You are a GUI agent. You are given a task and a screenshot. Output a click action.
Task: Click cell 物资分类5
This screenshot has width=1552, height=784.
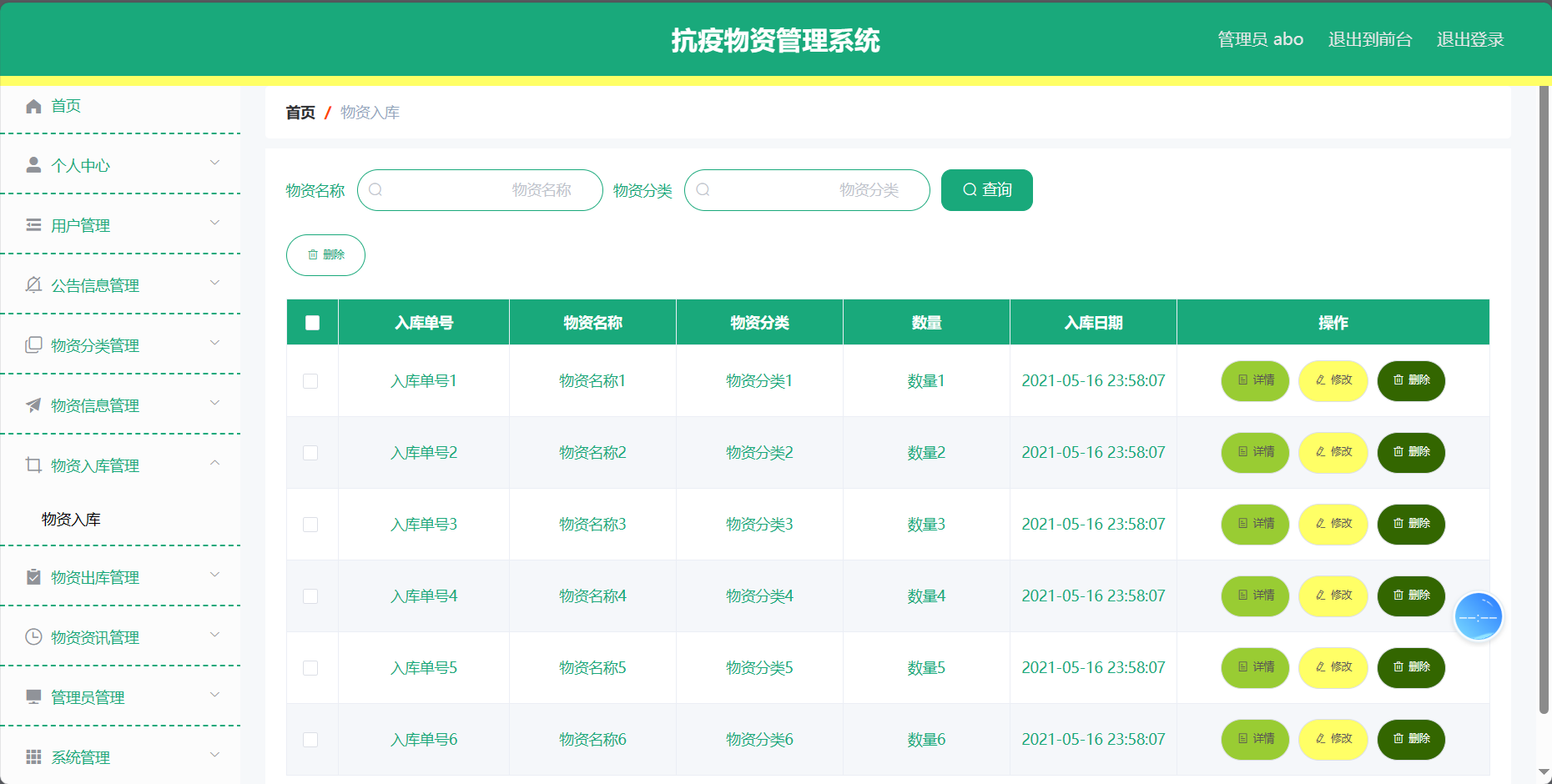point(759,668)
